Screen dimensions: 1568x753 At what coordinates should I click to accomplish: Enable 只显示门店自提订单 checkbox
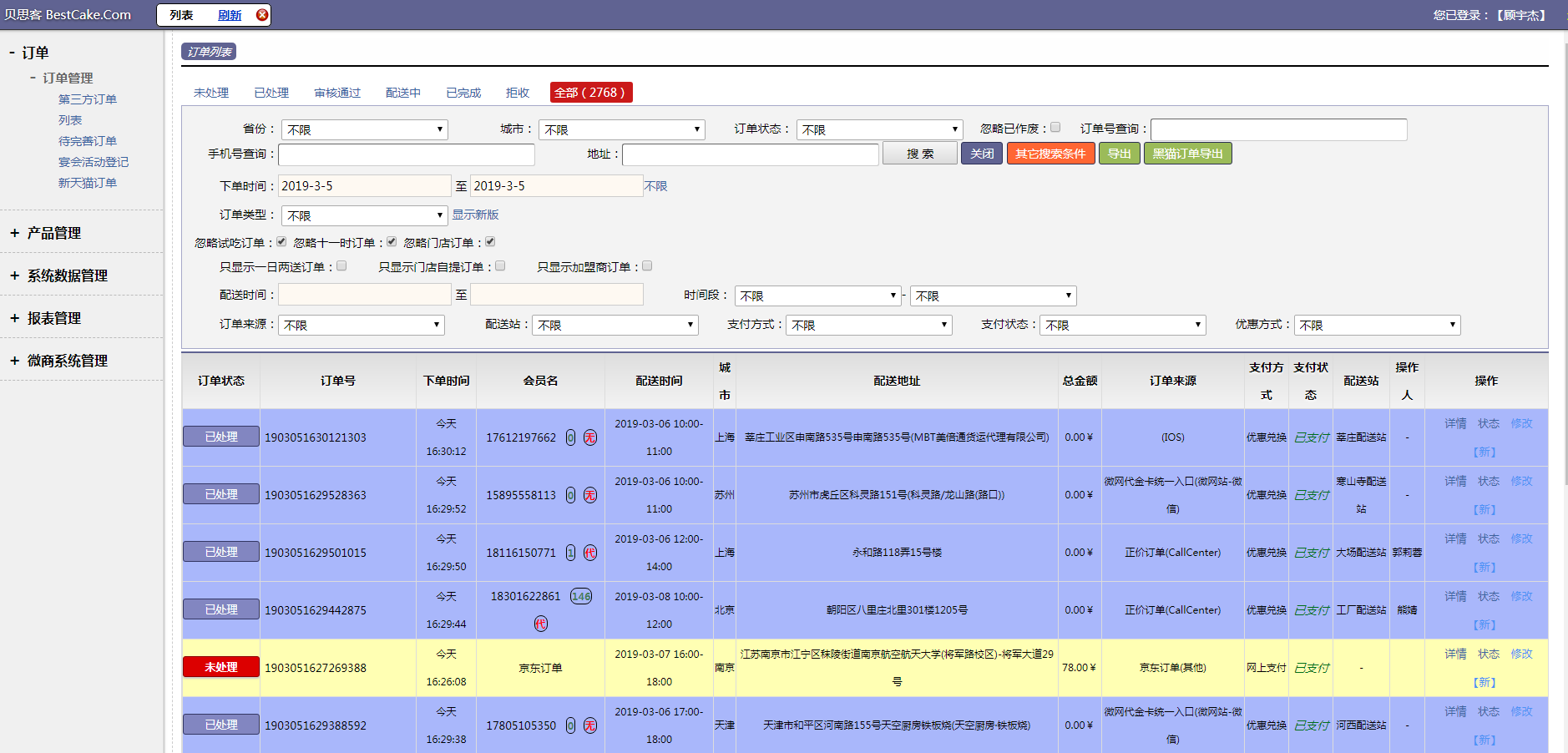point(500,266)
